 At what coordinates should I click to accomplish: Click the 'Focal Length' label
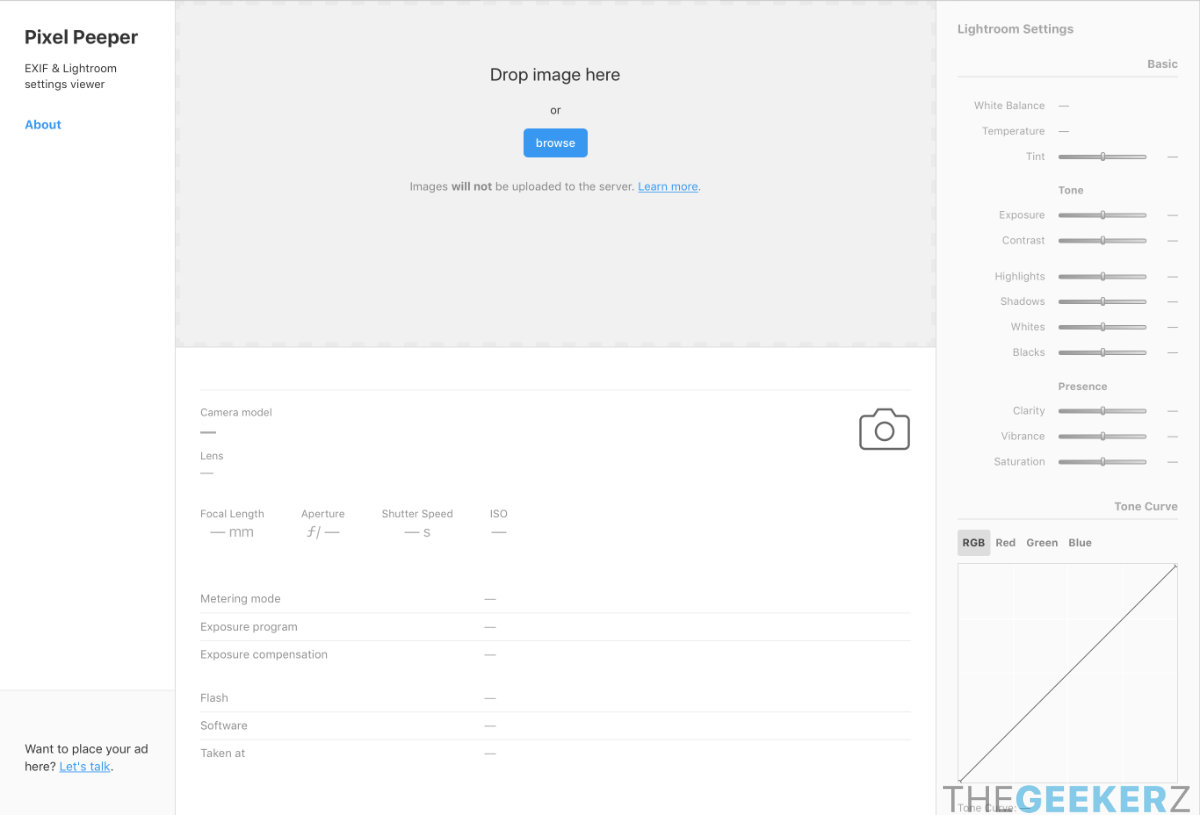(232, 514)
